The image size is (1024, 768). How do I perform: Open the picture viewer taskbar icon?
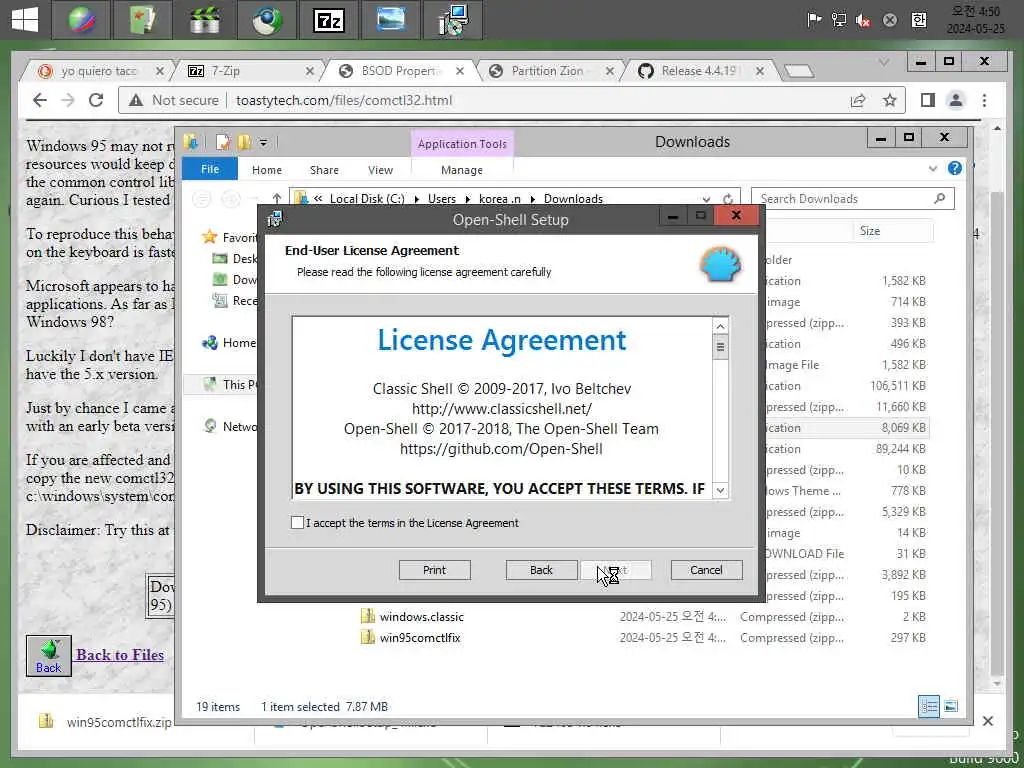391,20
